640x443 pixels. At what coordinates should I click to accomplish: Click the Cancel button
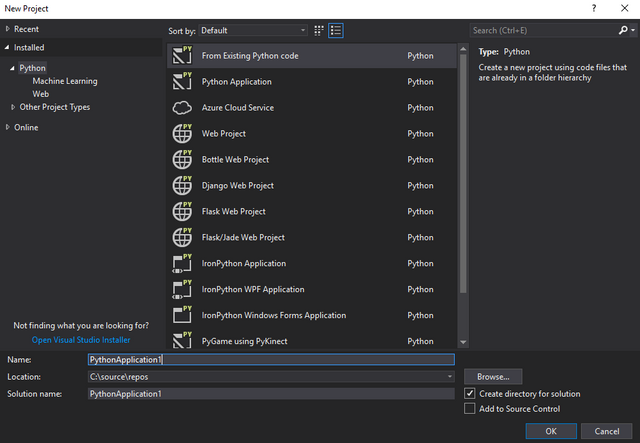coord(607,431)
